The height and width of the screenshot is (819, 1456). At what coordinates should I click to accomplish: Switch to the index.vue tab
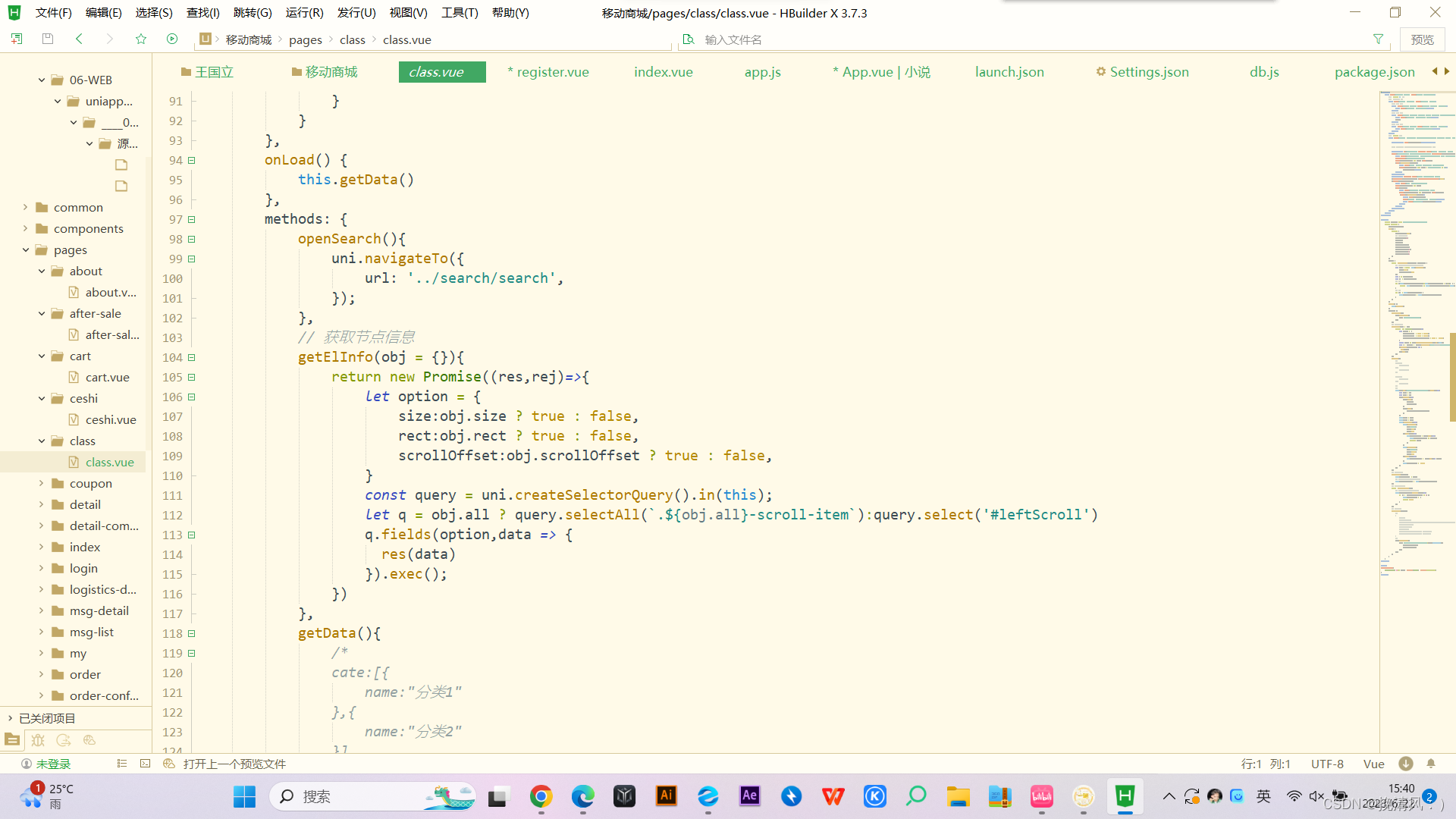click(663, 72)
